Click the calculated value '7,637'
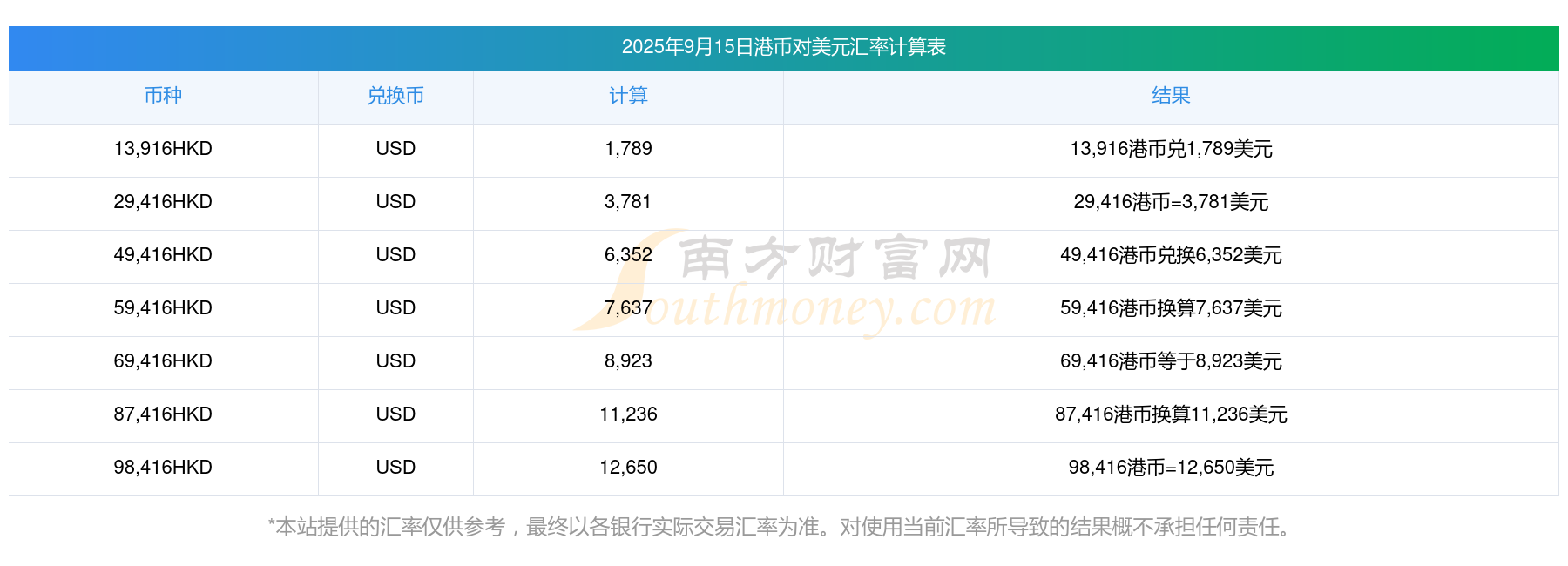The height and width of the screenshot is (566, 1568). tap(628, 308)
